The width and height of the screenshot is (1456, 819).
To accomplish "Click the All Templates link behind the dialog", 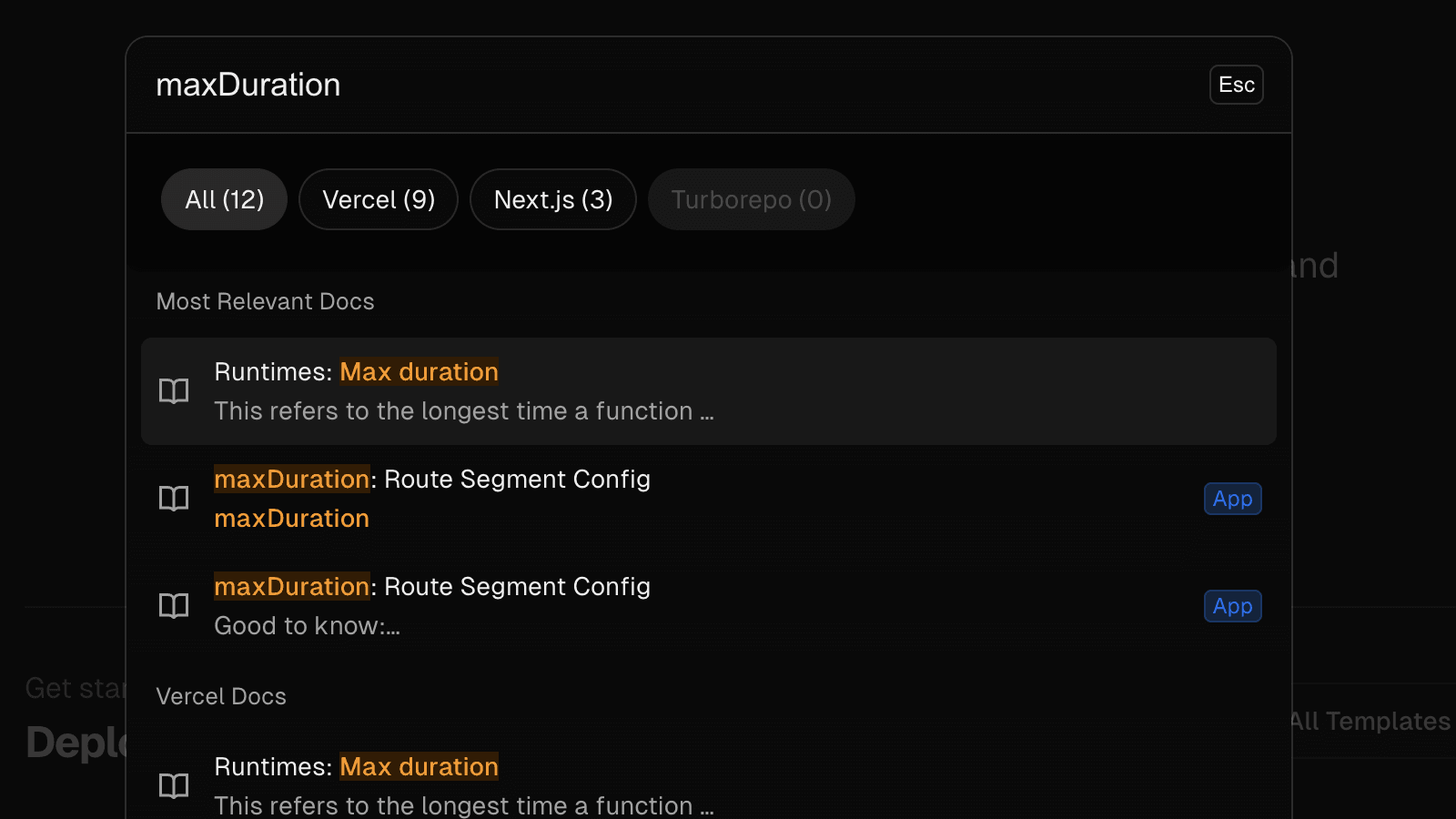I will coord(1371,721).
